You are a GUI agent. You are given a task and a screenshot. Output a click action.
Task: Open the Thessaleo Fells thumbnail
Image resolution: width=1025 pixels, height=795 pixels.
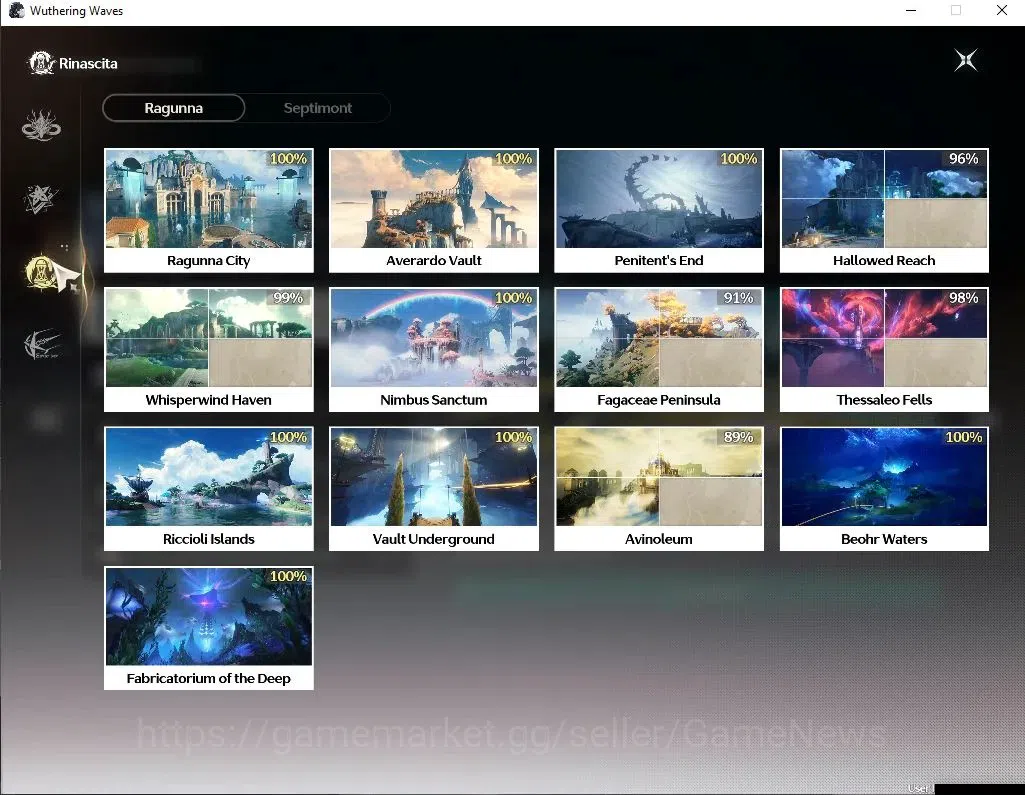pos(884,337)
